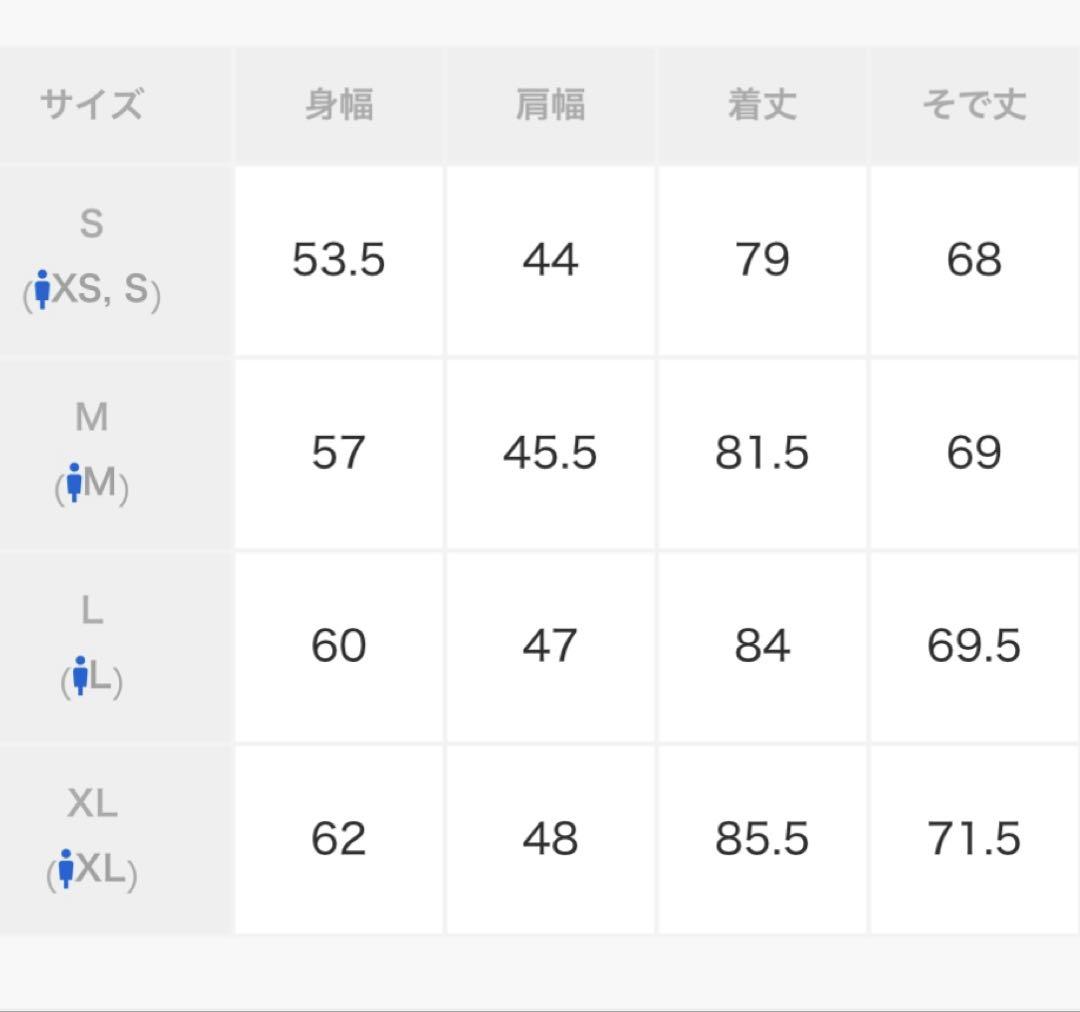Select the そで丈 column header

(974, 105)
